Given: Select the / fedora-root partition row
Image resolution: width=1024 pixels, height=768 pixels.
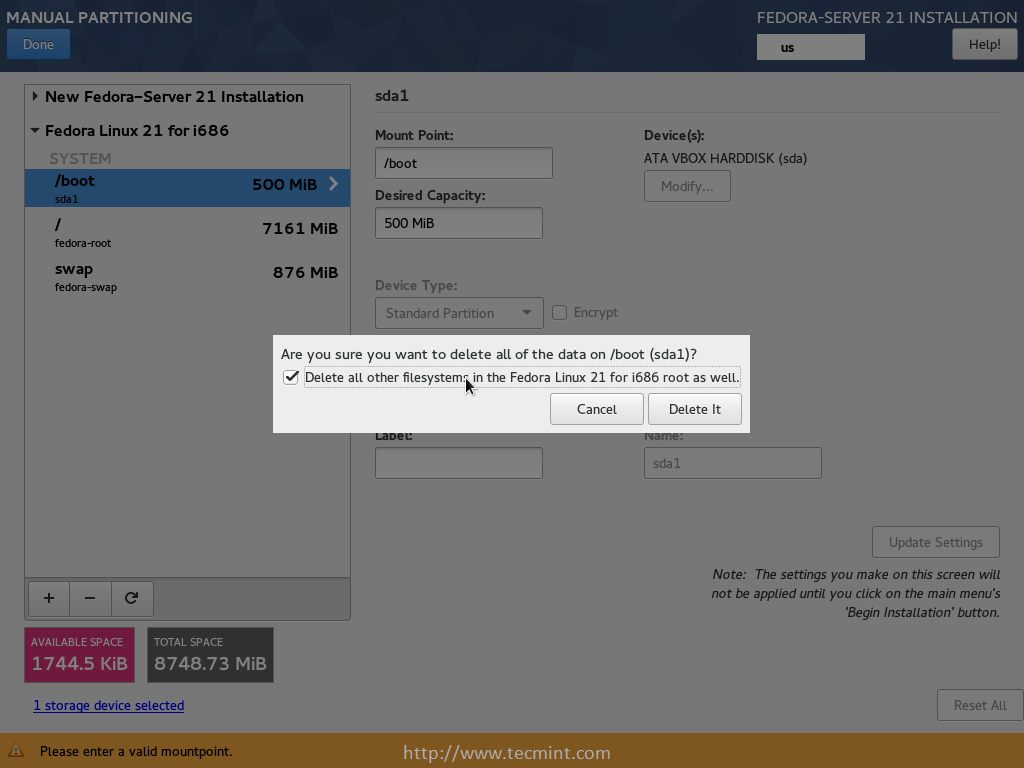Looking at the screenshot, I should (187, 232).
